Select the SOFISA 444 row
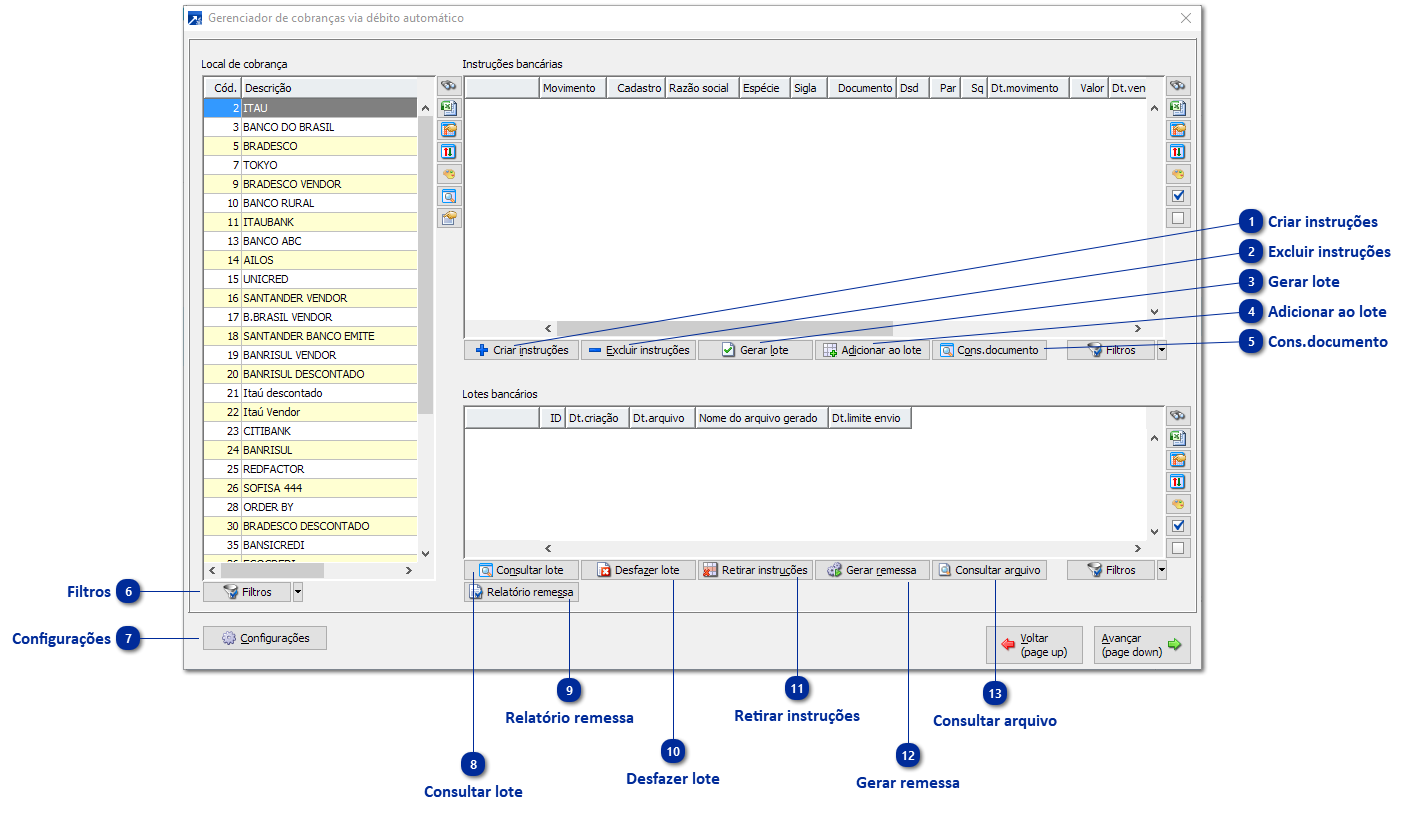This screenshot has width=1407, height=818. click(310, 488)
